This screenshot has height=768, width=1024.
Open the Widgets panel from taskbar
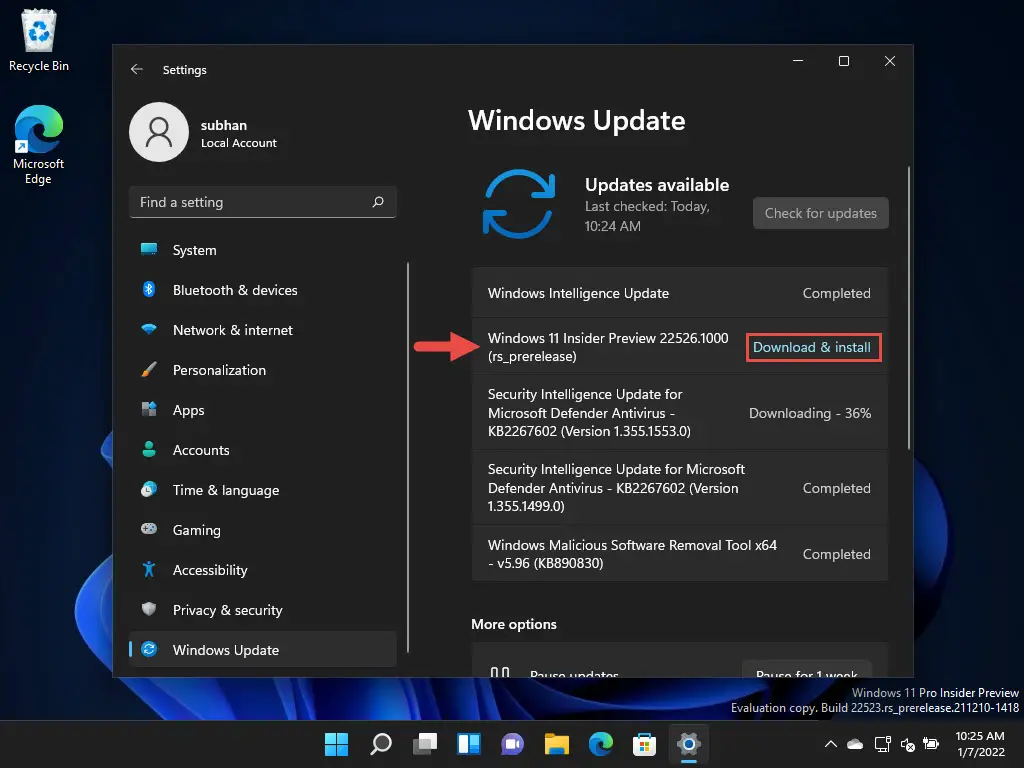(469, 744)
